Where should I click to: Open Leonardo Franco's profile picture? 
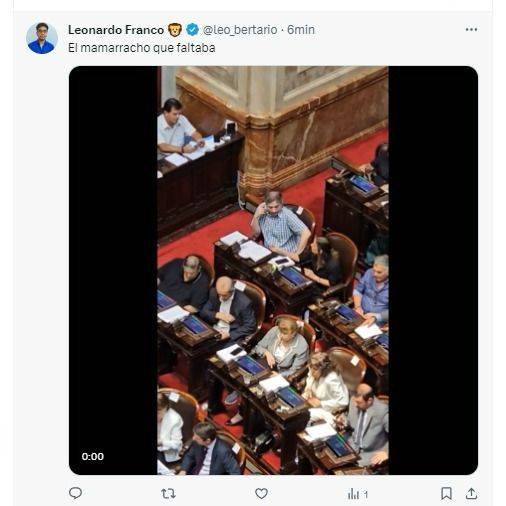pos(42,38)
